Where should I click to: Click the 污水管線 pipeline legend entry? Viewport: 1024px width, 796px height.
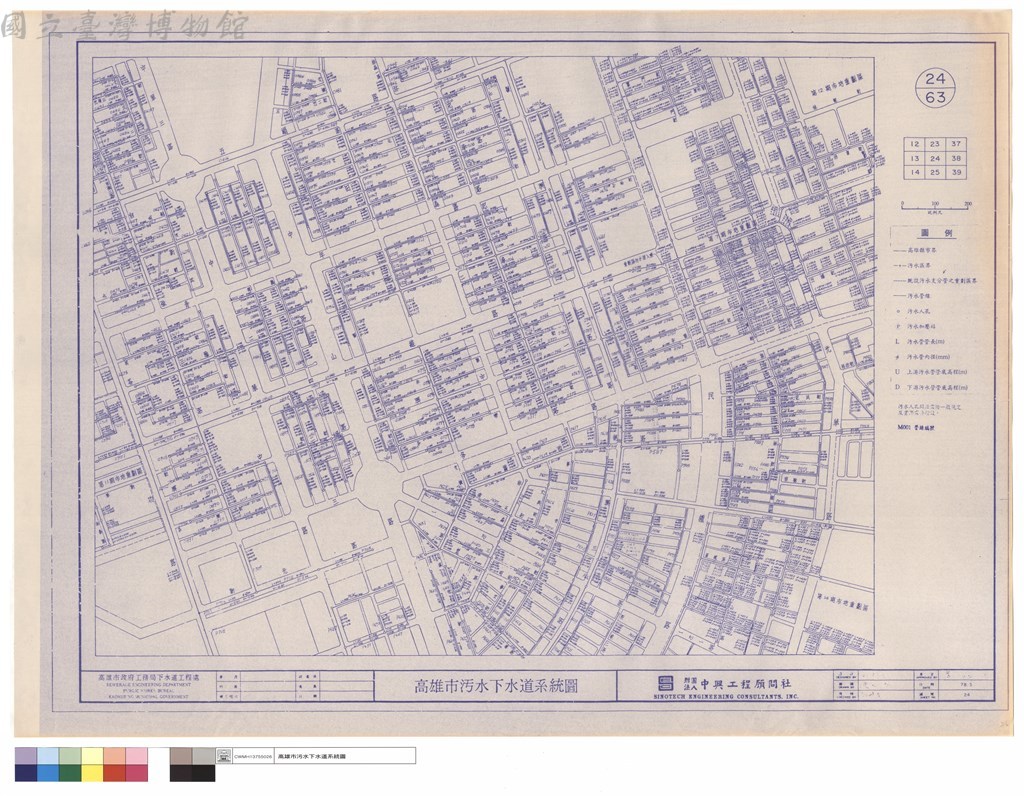(x=912, y=296)
